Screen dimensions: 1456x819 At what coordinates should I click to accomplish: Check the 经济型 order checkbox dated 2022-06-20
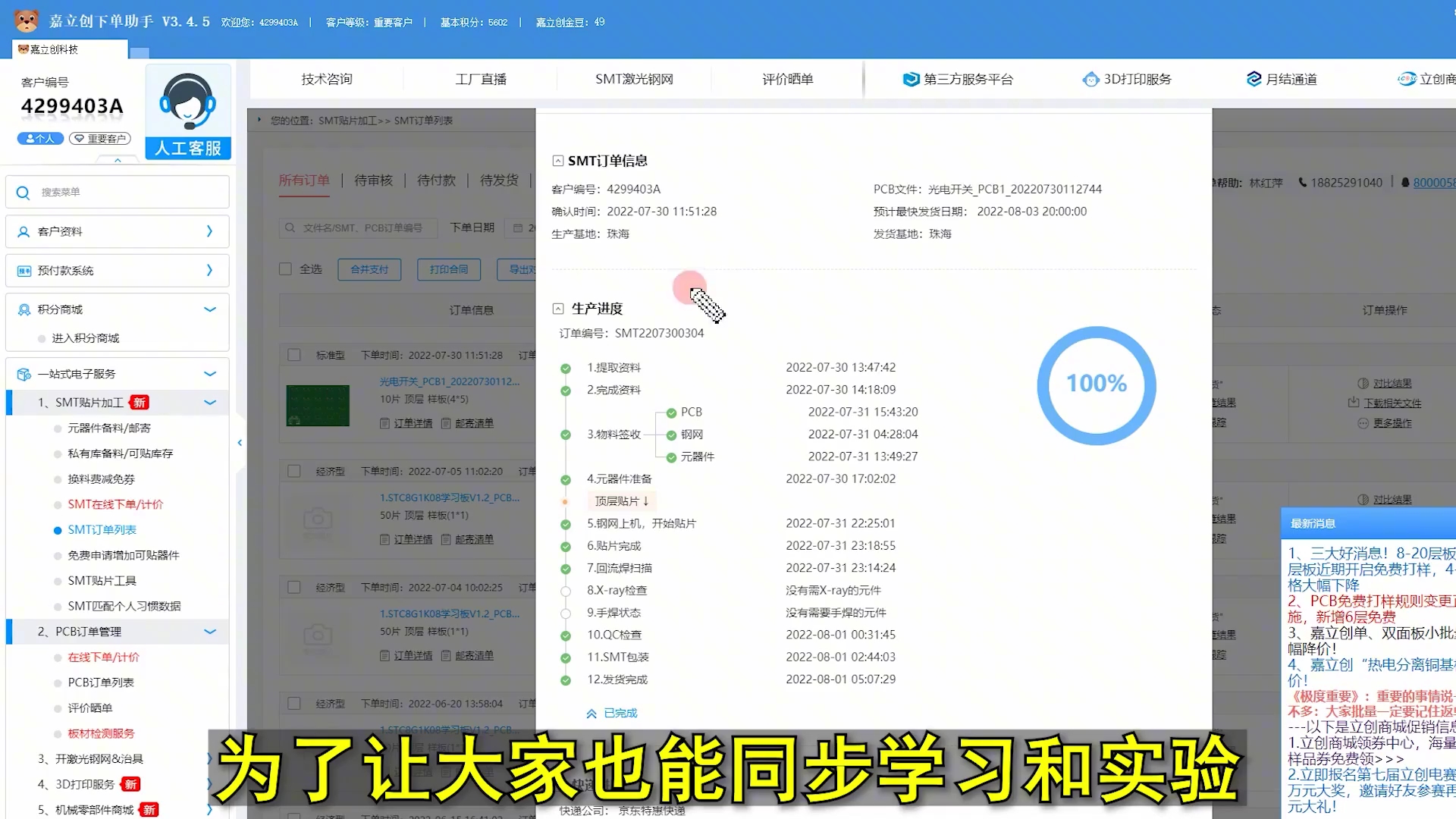coord(294,703)
